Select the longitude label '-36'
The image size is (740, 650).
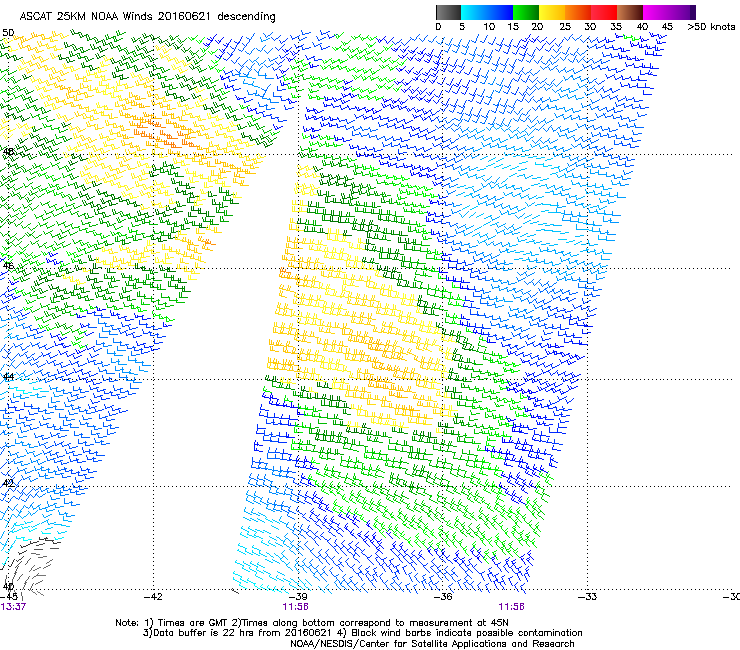point(443,597)
